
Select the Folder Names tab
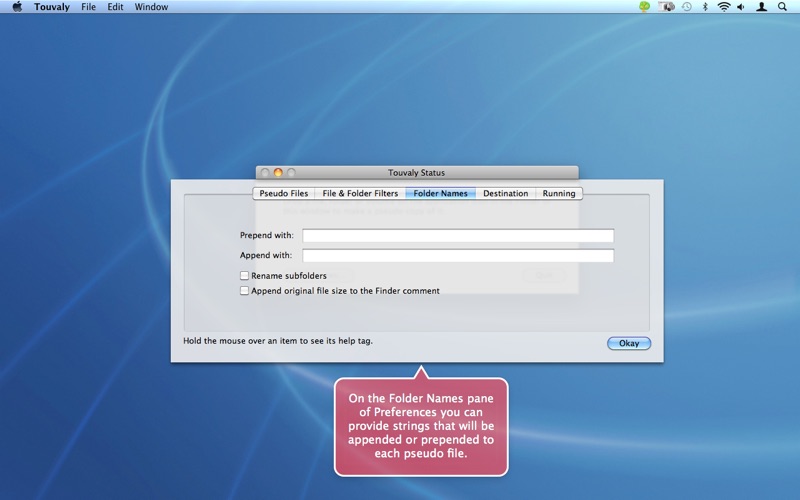click(x=440, y=193)
